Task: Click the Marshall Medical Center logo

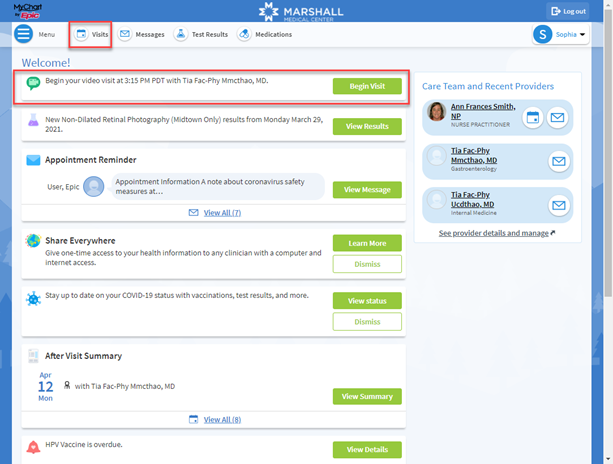Action: [x=301, y=11]
